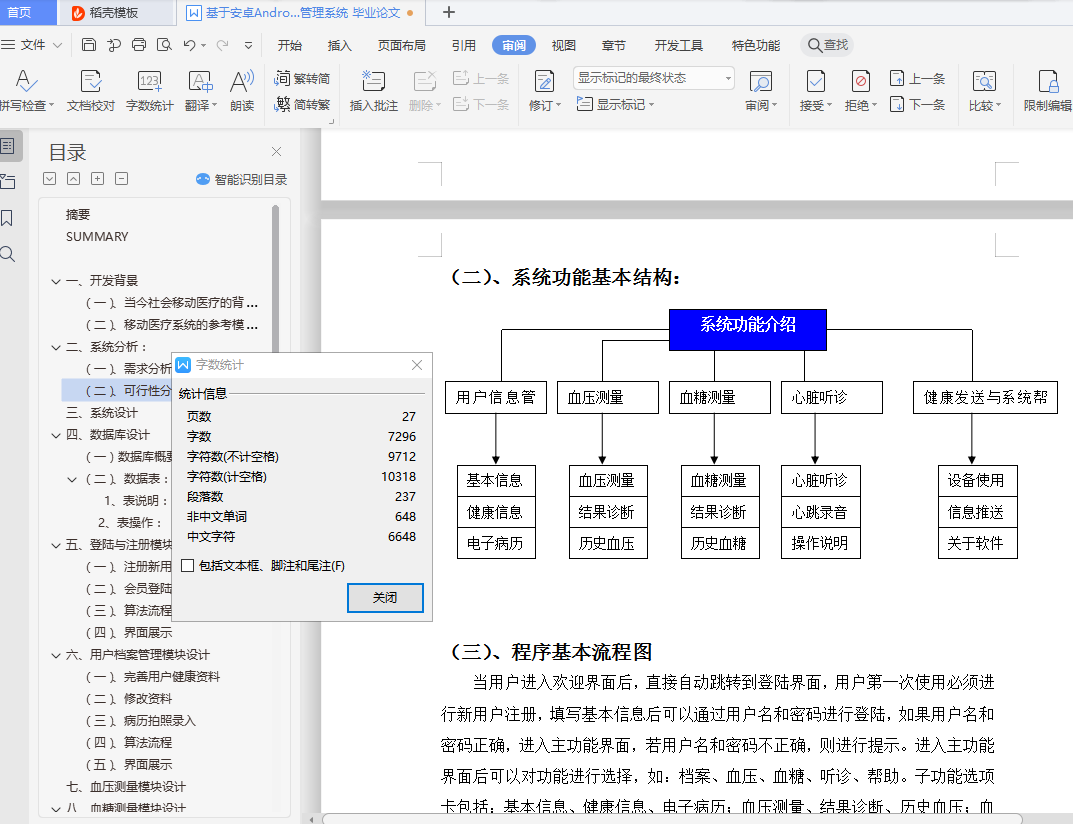The image size is (1073, 824).
Task: Open the 开发工具 ribbon tab
Action: [x=678, y=45]
